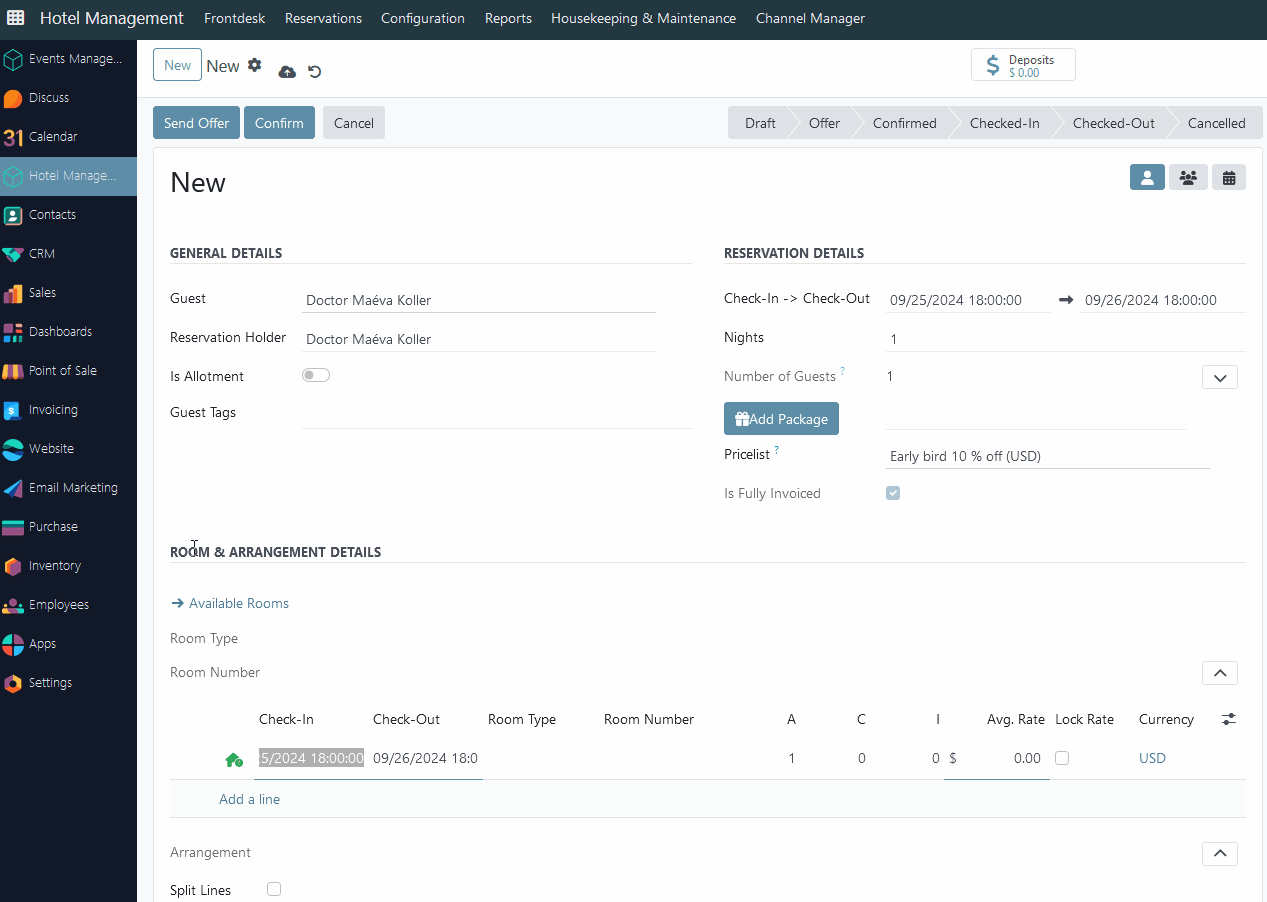Viewport: 1267px width, 902px height.
Task: Open the Pricelist dropdown field
Action: [x=1048, y=456]
